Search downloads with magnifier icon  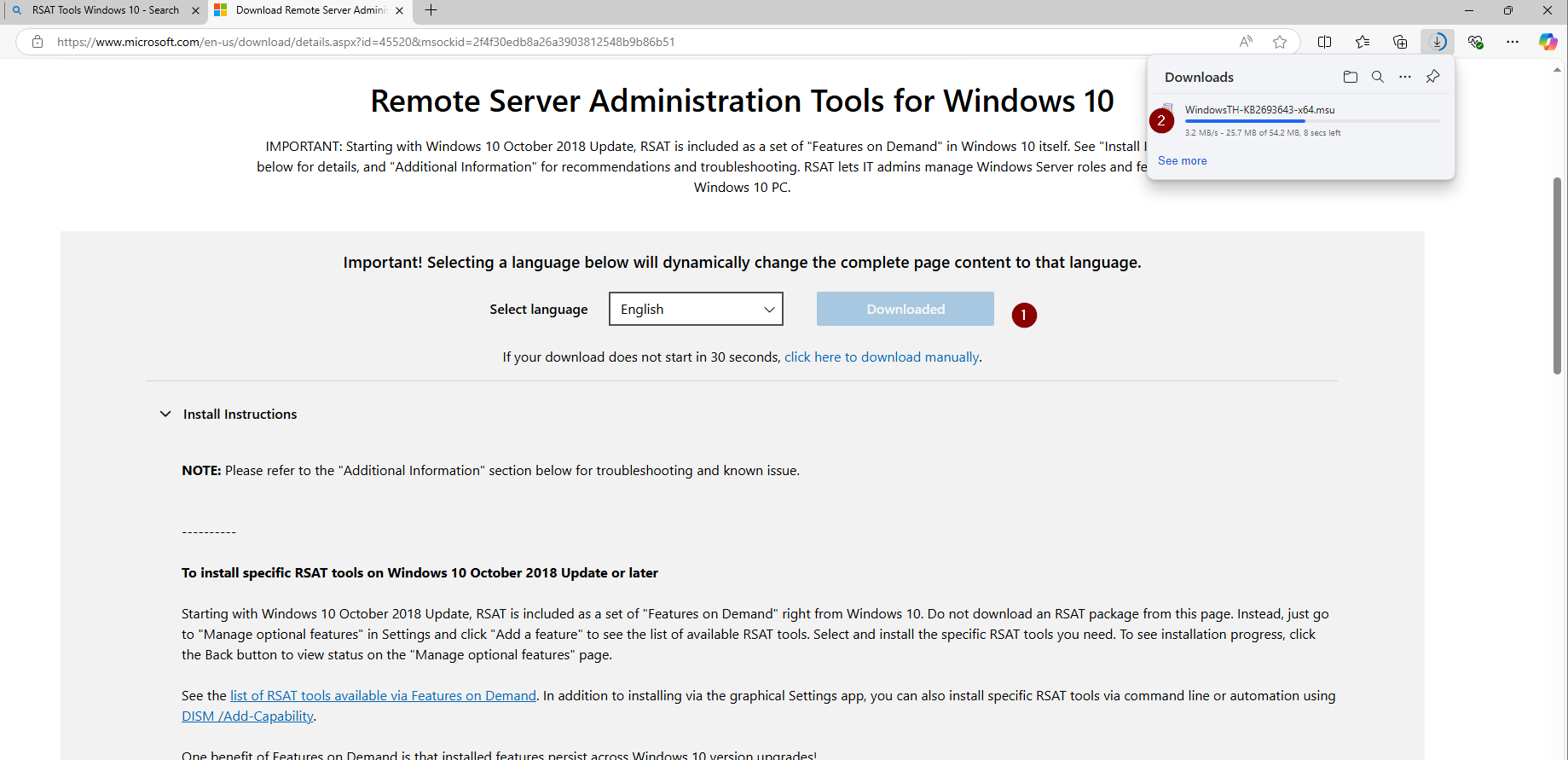click(x=1377, y=77)
